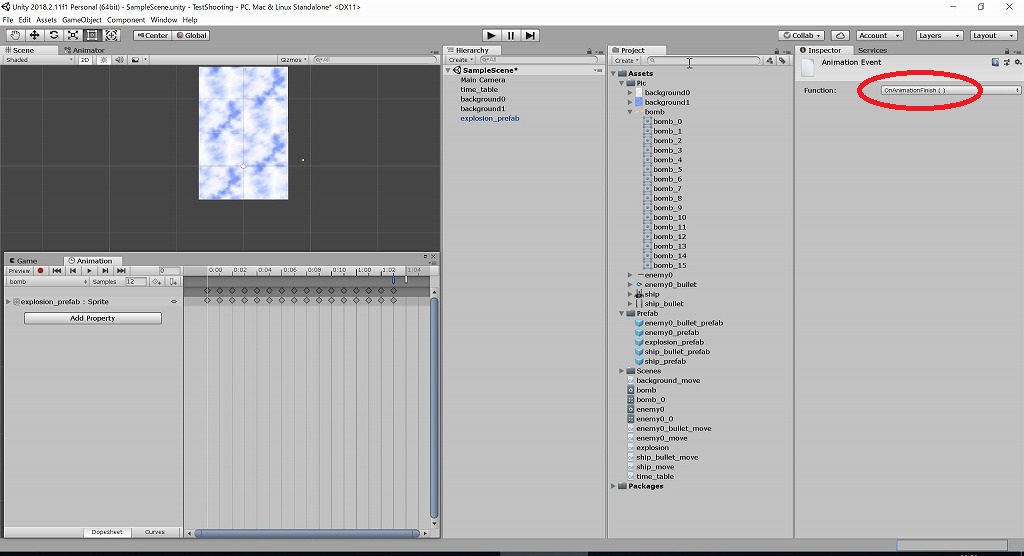The image size is (1024, 556).
Task: Switch to the Game tab
Action: (x=24, y=261)
